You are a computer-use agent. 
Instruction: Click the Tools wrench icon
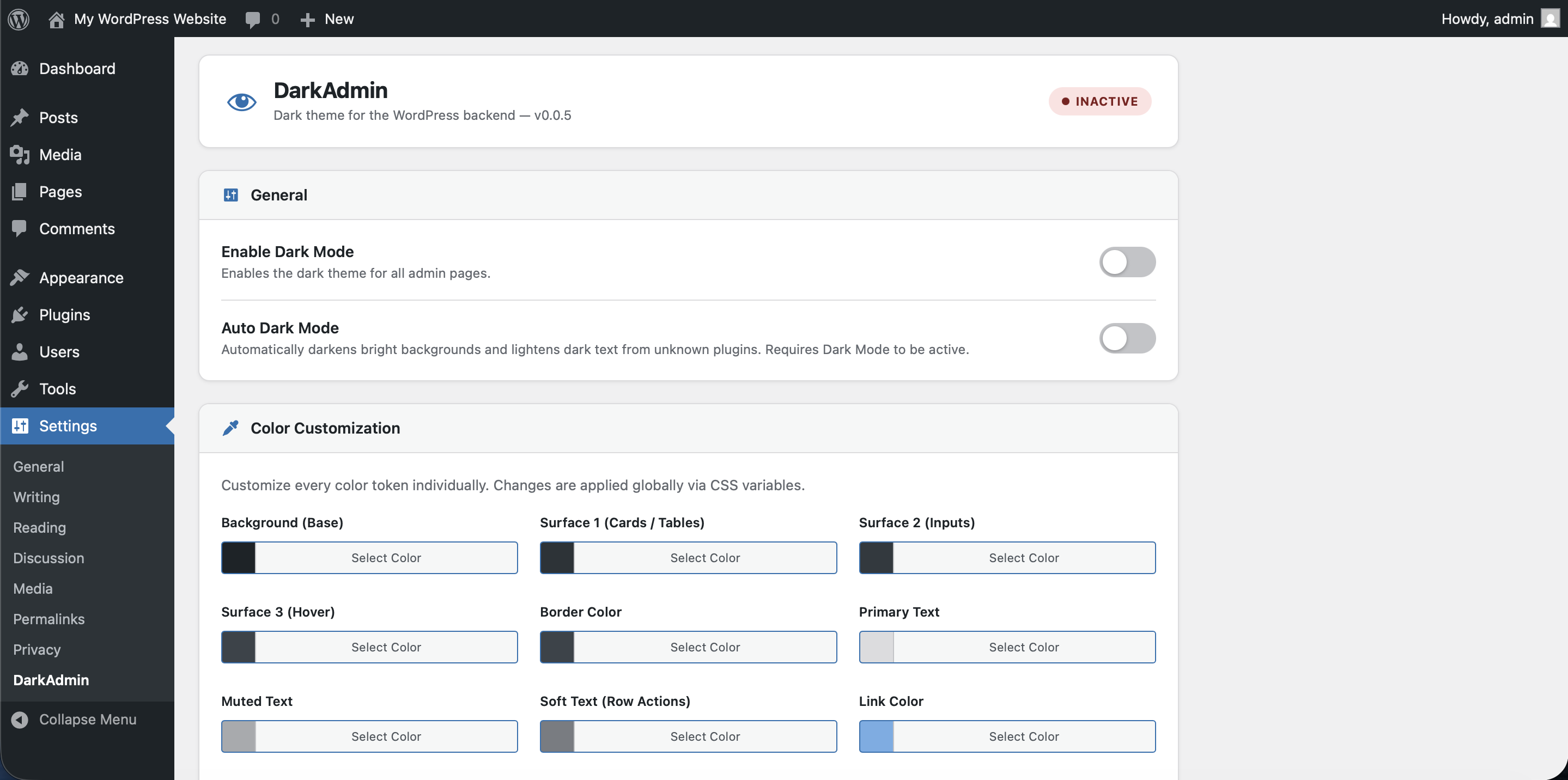click(20, 389)
